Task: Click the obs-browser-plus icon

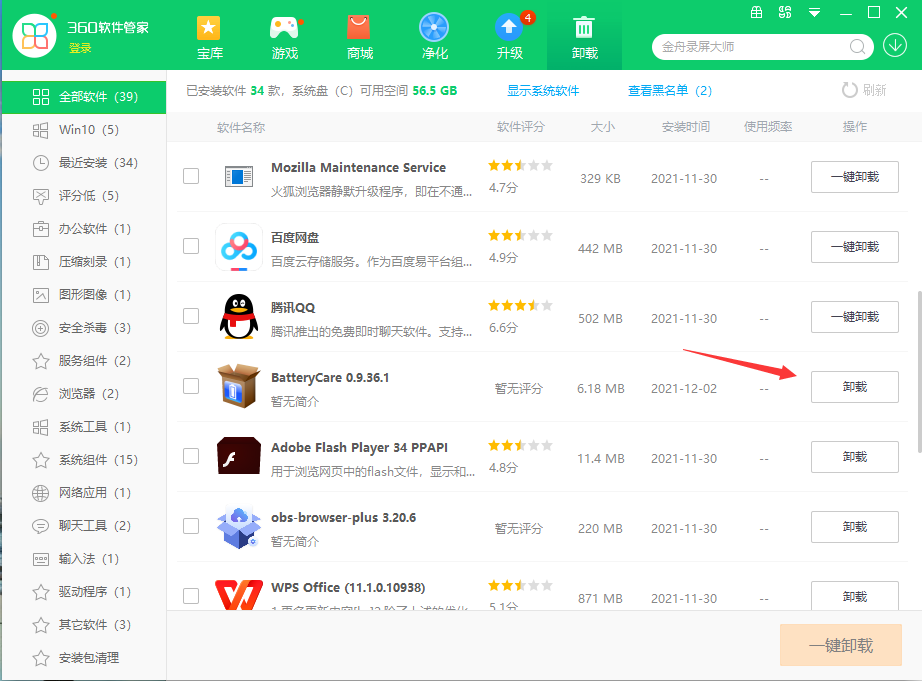Action: click(x=239, y=526)
